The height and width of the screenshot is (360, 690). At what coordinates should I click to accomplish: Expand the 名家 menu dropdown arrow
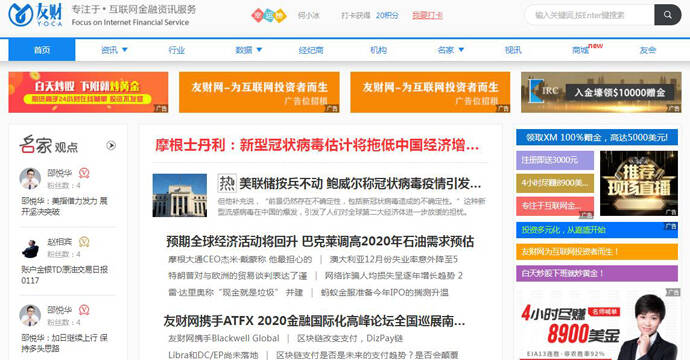(x=461, y=50)
